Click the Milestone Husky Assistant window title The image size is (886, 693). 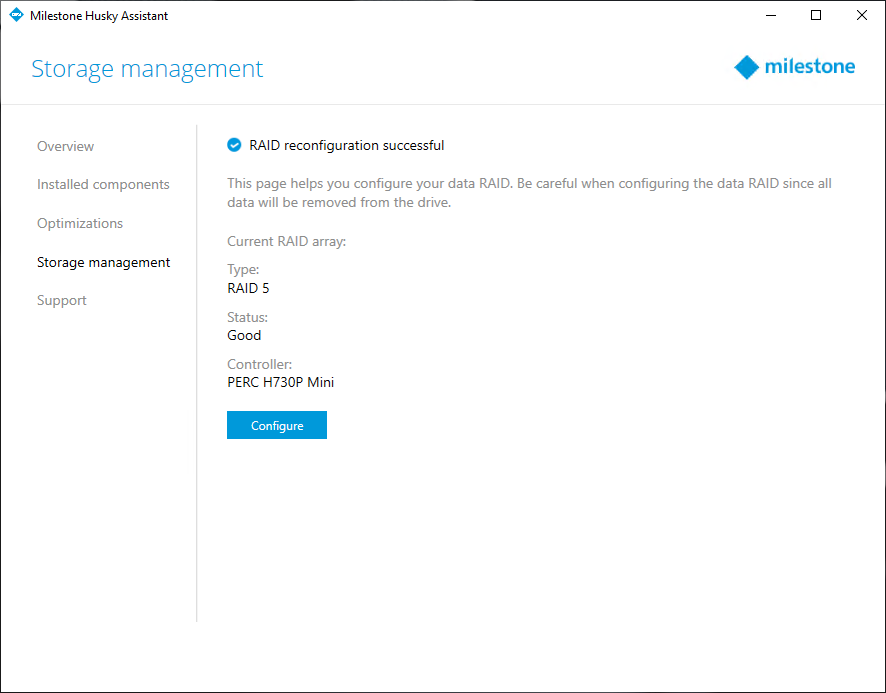coord(99,16)
